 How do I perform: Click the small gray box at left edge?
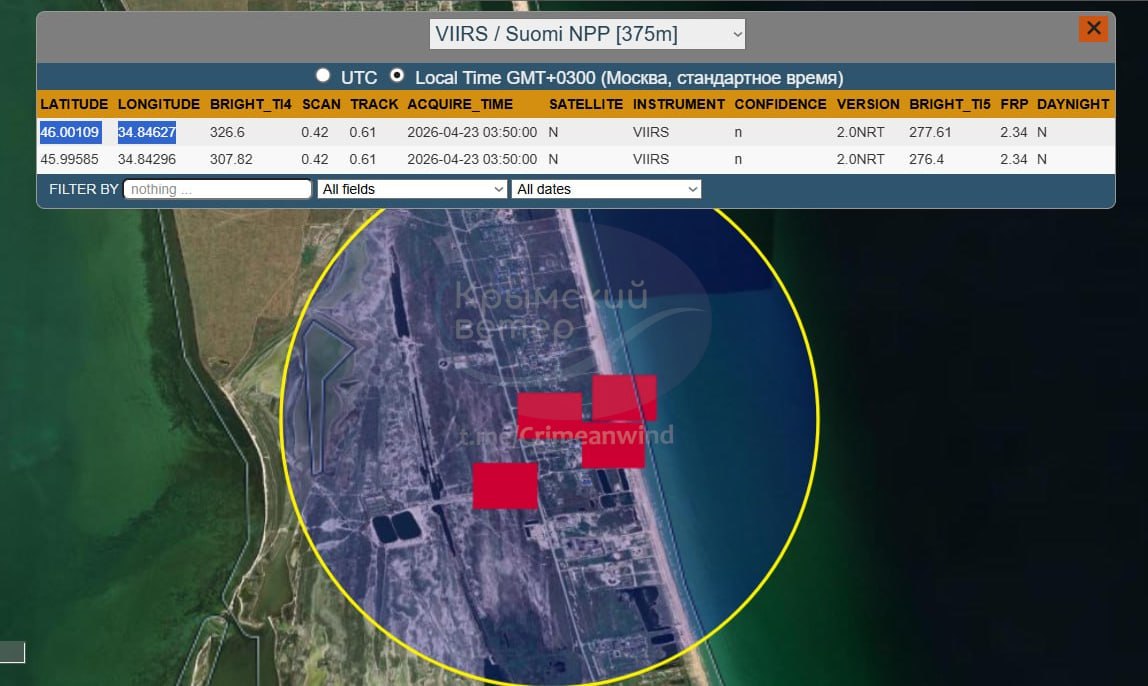(x=12, y=652)
